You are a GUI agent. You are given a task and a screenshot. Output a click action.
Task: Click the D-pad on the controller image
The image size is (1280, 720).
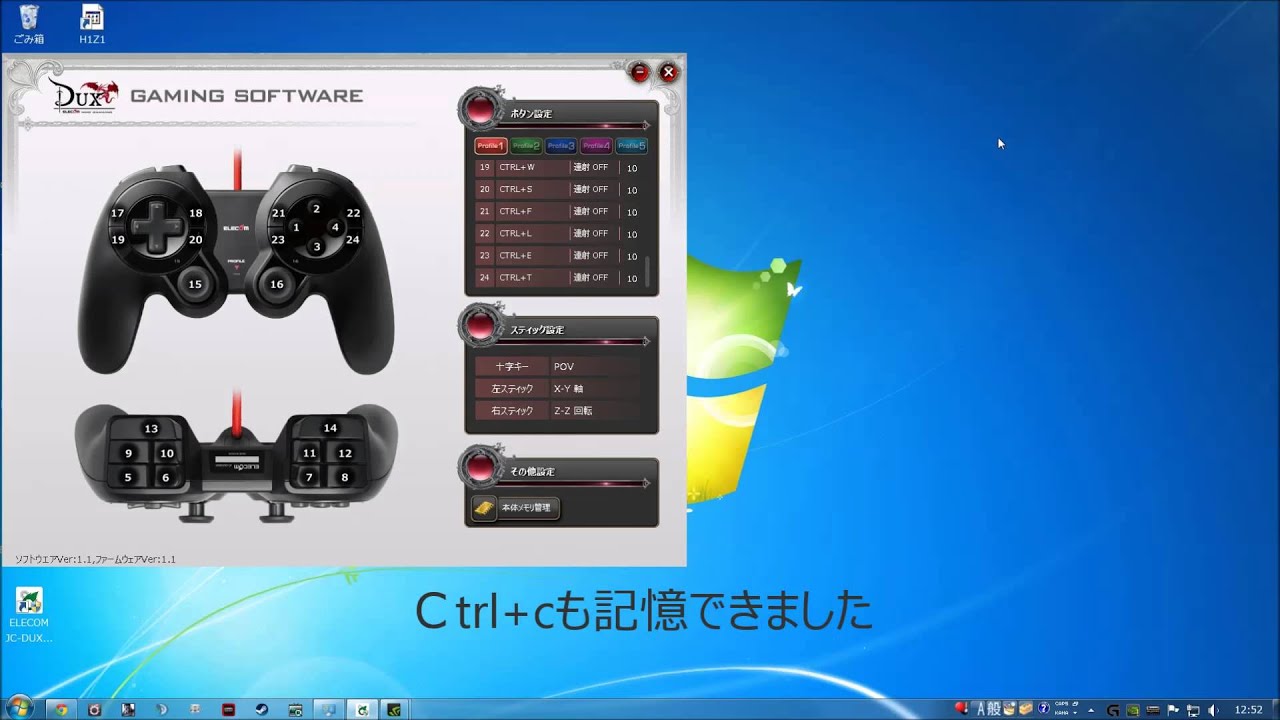coord(155,226)
